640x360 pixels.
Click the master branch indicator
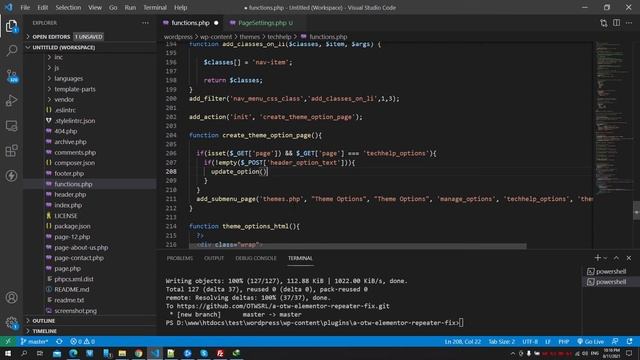click(x=35, y=341)
